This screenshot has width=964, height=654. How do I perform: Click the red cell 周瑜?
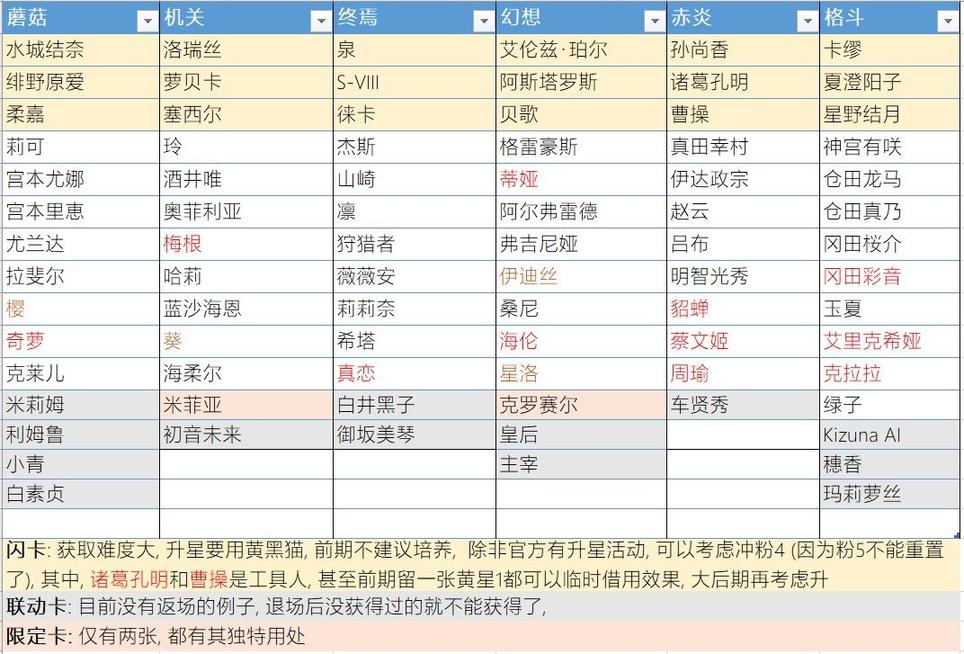(743, 373)
